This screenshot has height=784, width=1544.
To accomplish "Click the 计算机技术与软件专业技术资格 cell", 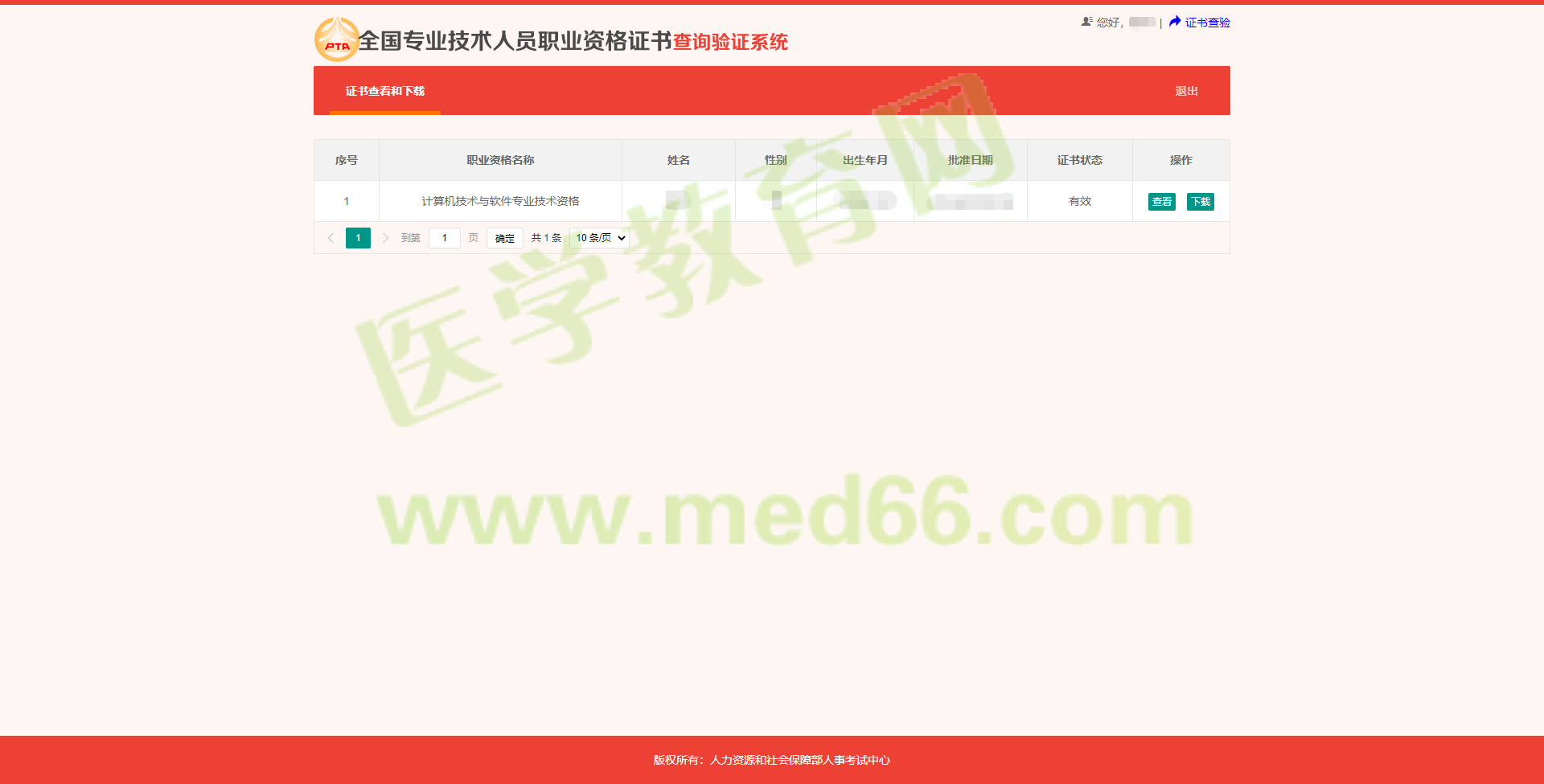I will coord(500,201).
